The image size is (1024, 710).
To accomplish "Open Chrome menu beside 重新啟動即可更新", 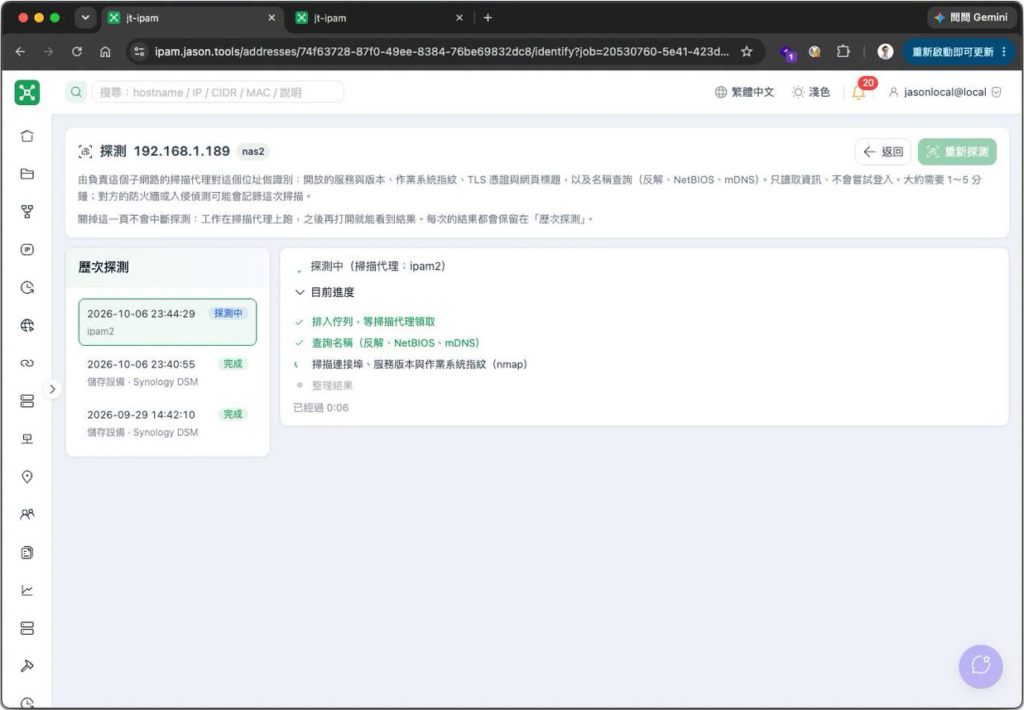I will pyautogui.click(x=1004, y=52).
